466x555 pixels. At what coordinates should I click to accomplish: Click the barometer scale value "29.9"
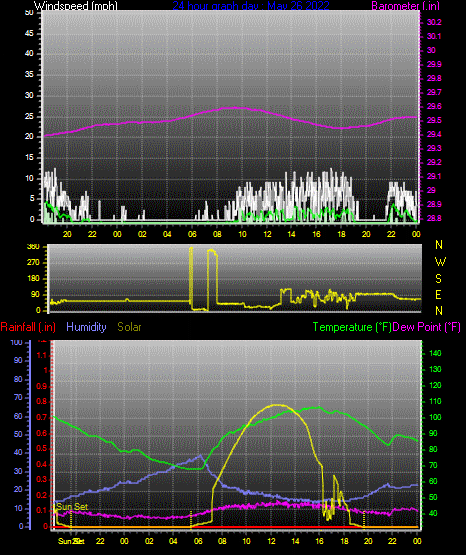(434, 64)
